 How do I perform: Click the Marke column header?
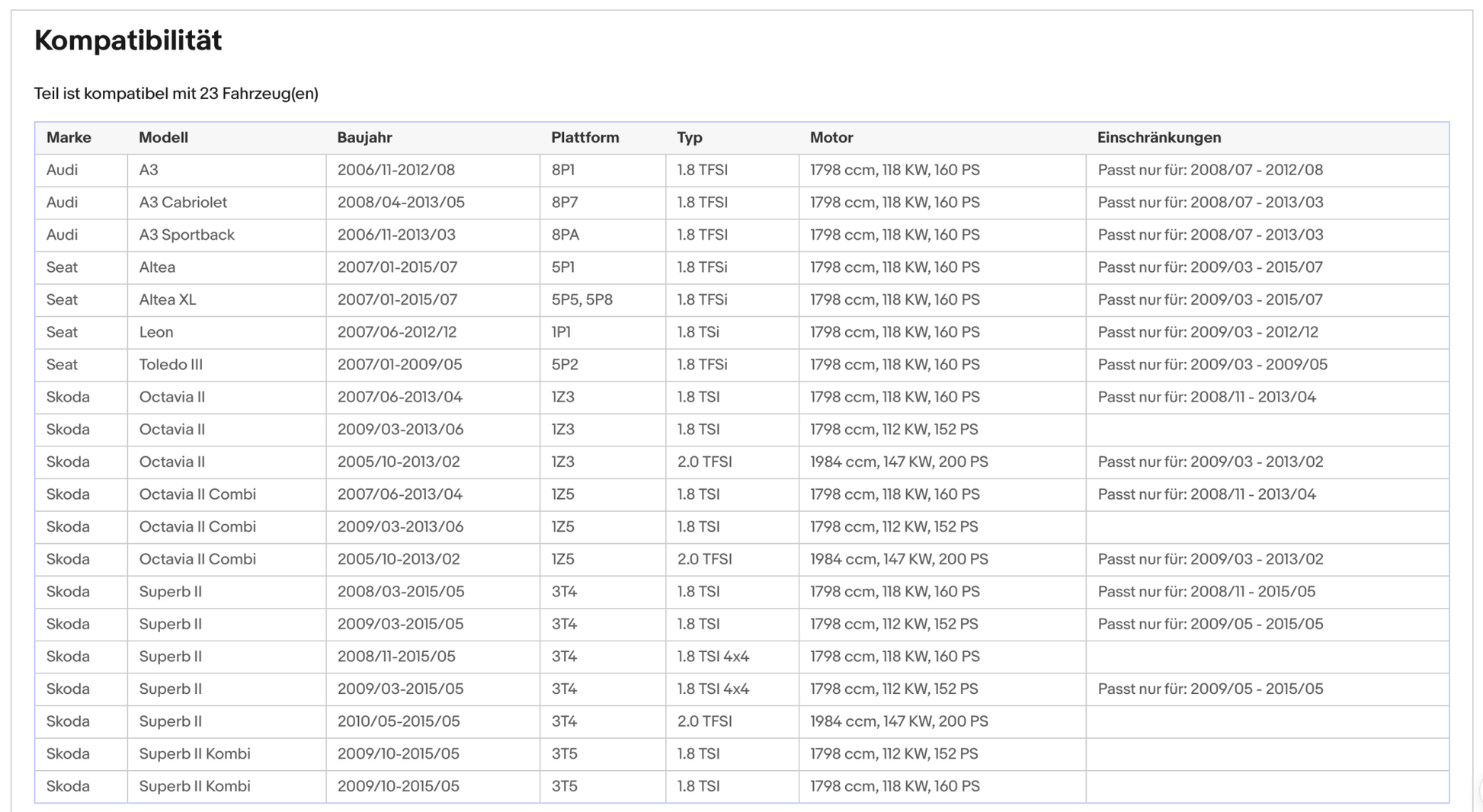pyautogui.click(x=69, y=138)
